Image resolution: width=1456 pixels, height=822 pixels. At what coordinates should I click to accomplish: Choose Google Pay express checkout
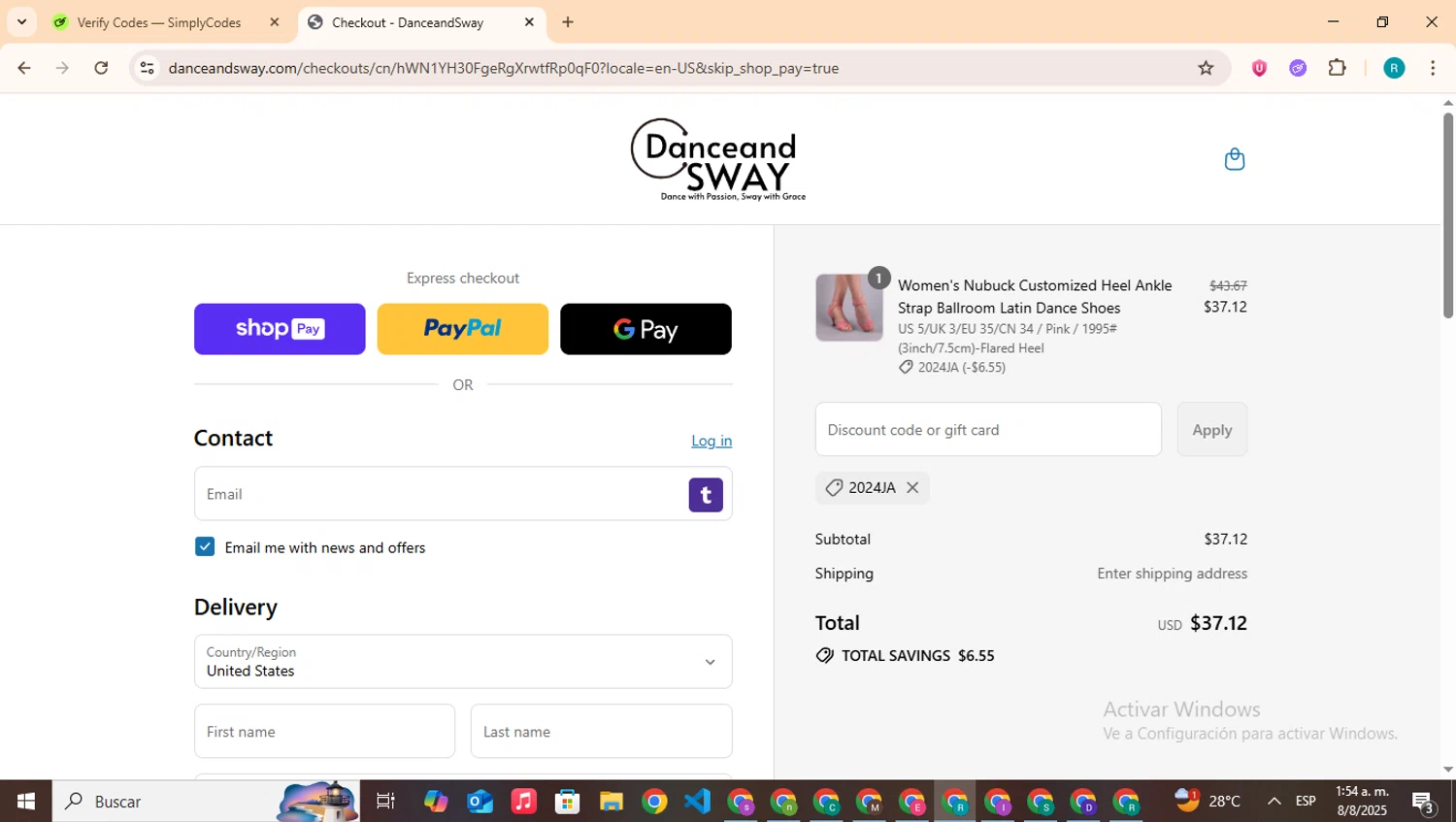click(645, 329)
